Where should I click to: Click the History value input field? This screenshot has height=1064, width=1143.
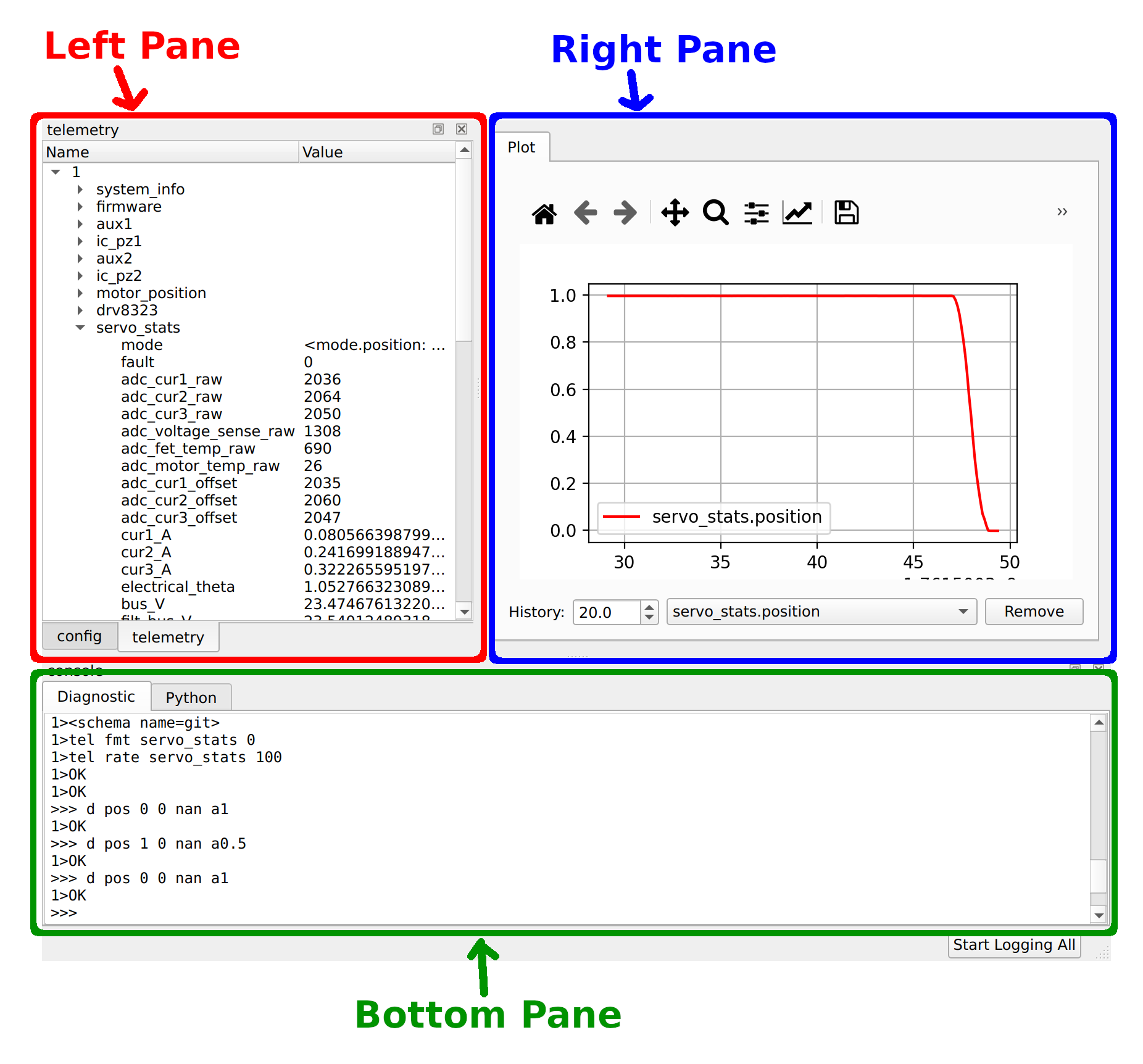pos(607,612)
